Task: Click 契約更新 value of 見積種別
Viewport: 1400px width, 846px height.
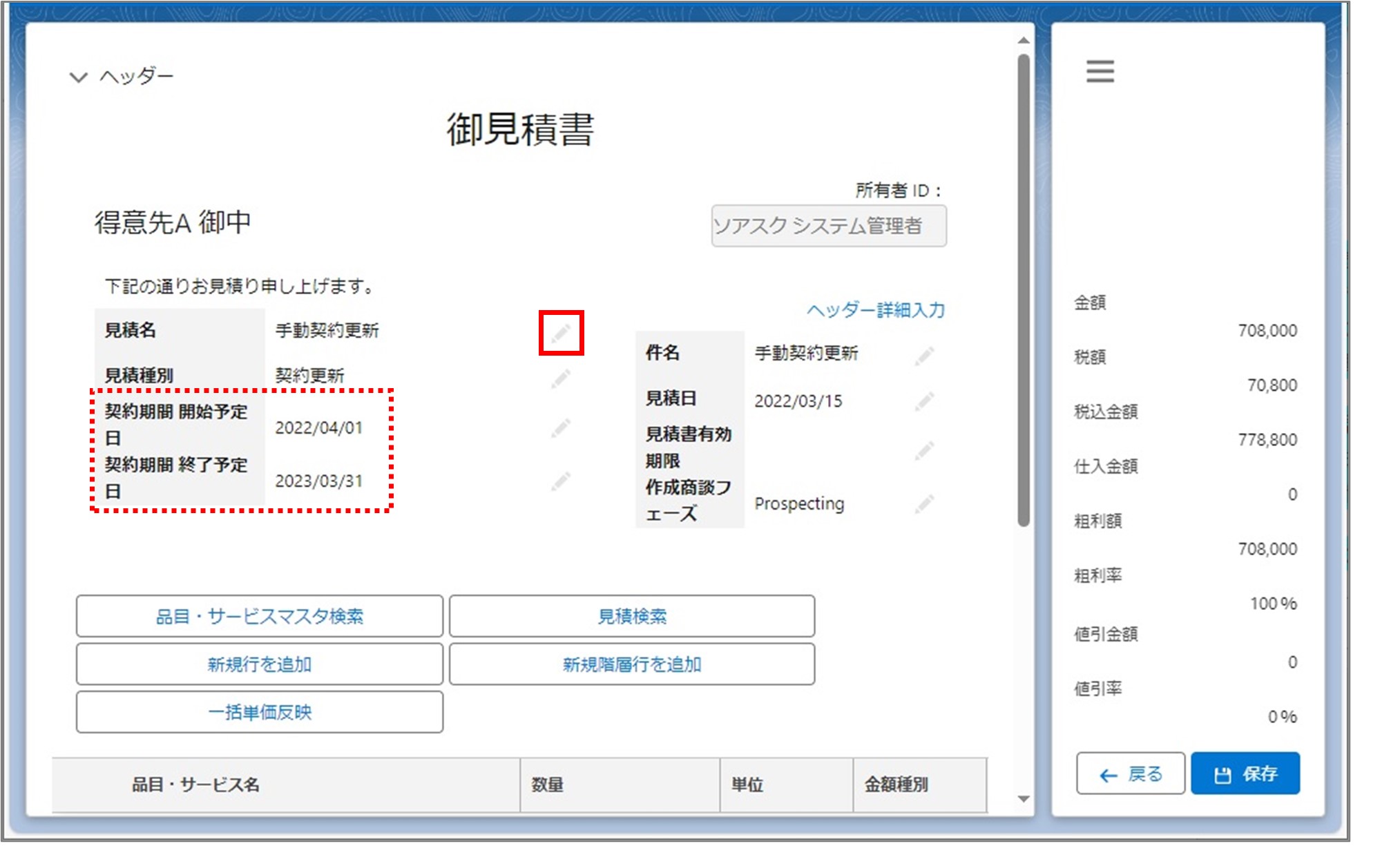Action: (x=309, y=376)
